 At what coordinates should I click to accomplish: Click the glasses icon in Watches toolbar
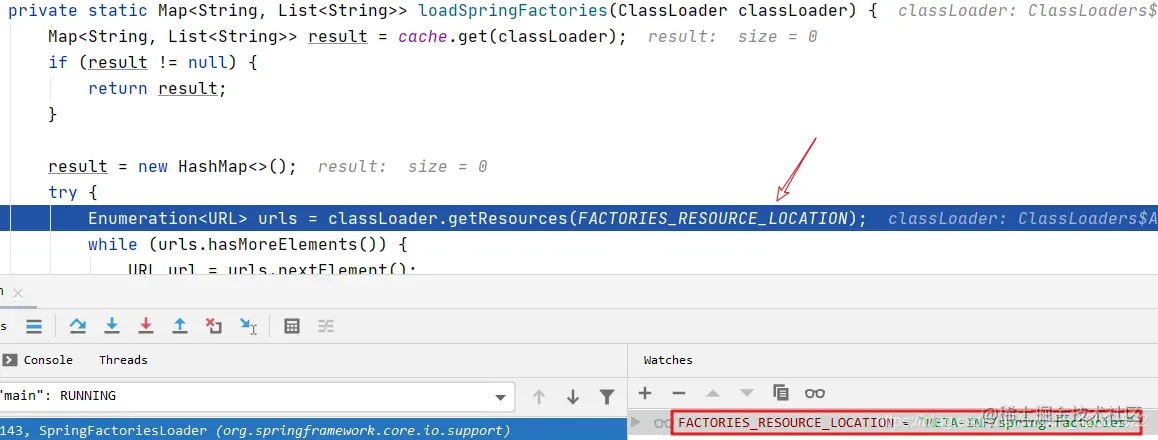[x=815, y=393]
